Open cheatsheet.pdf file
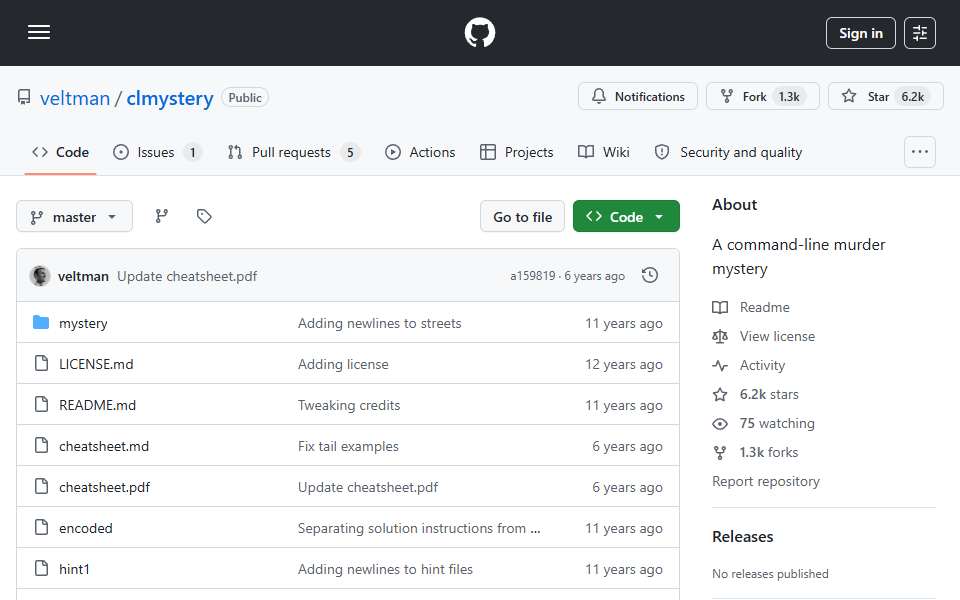The image size is (960, 600). (x=105, y=487)
